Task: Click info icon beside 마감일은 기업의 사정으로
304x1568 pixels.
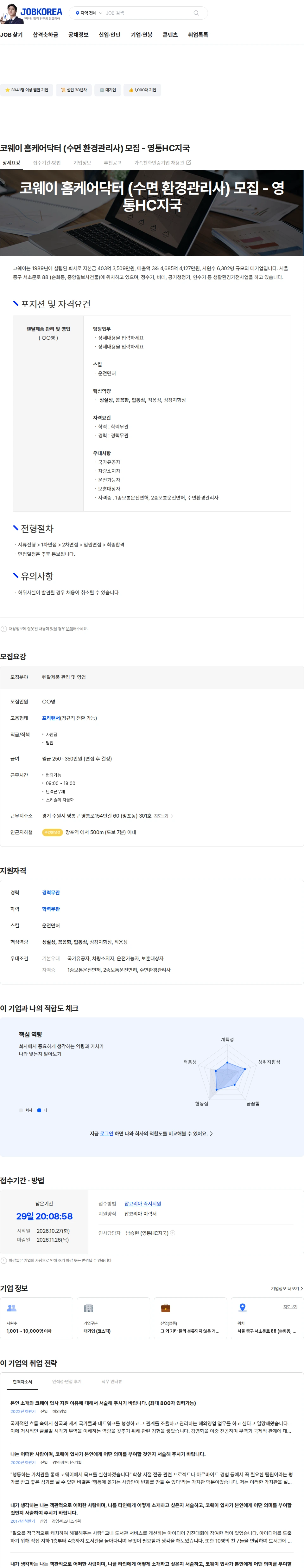Action: click(x=4, y=1261)
